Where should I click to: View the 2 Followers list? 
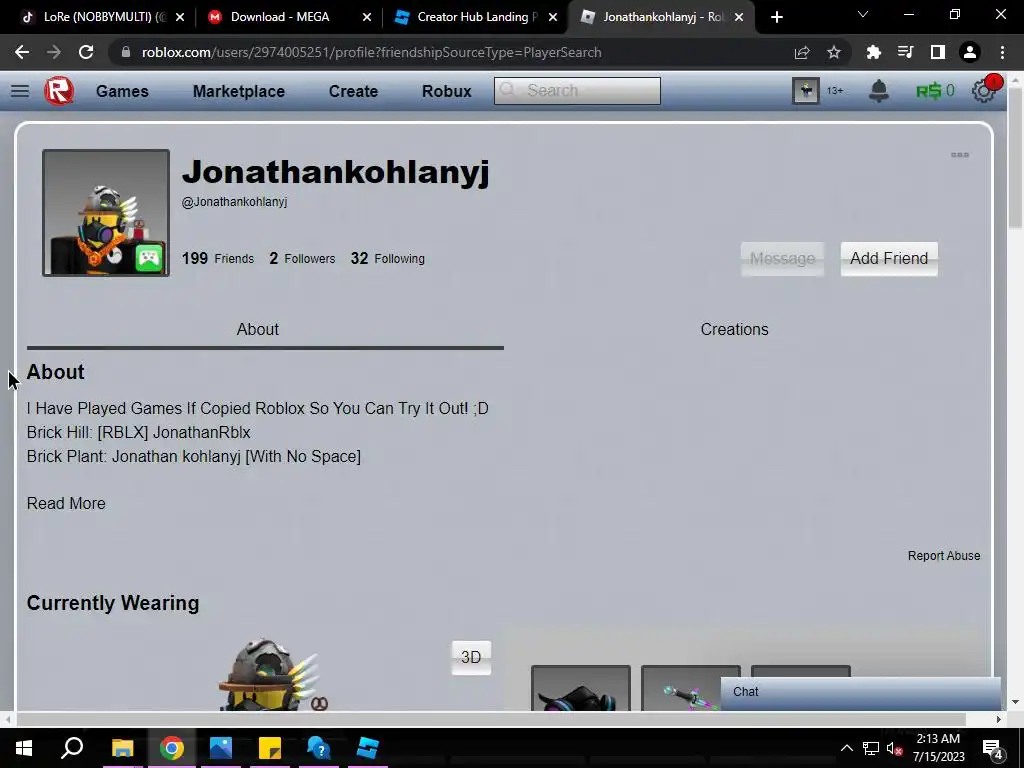[302, 259]
